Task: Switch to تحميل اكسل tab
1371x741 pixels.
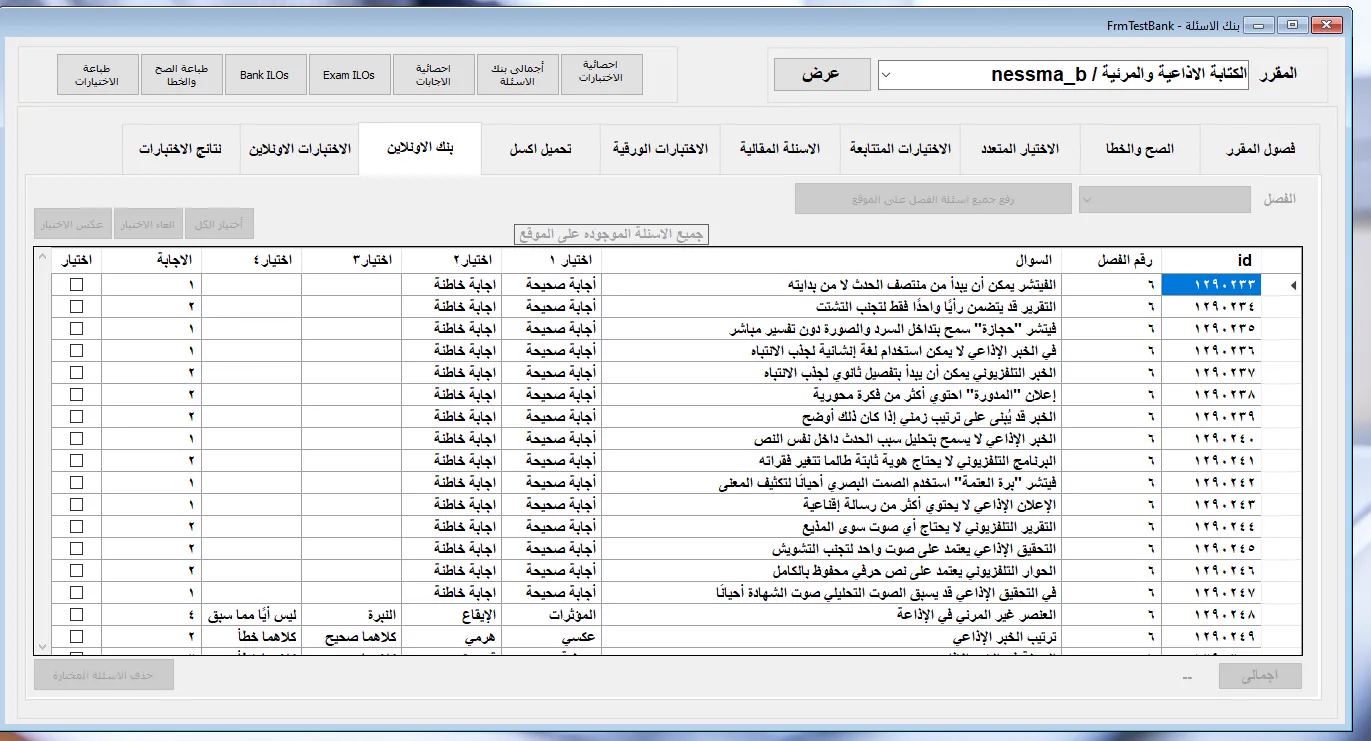Action: (540, 149)
